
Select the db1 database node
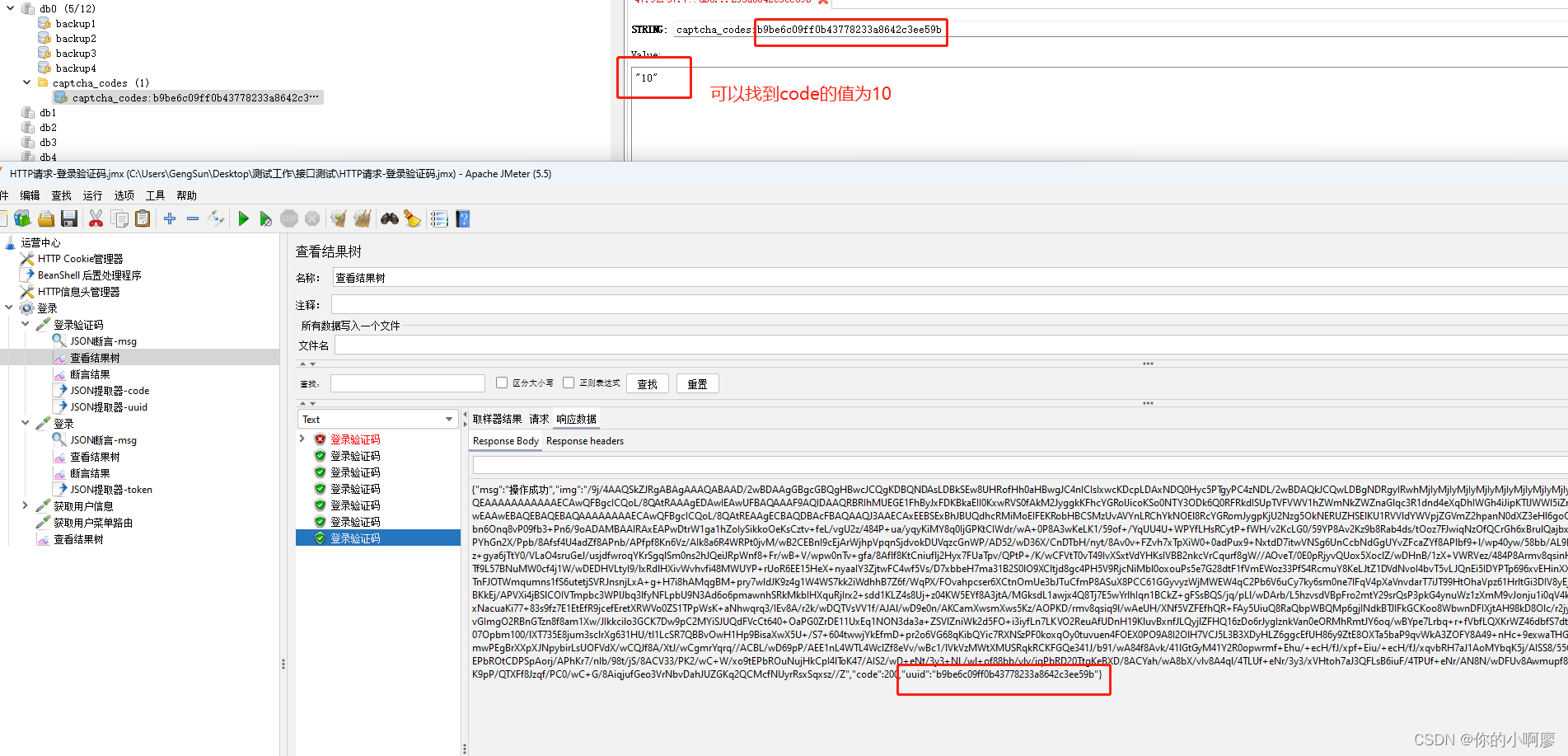(x=48, y=113)
